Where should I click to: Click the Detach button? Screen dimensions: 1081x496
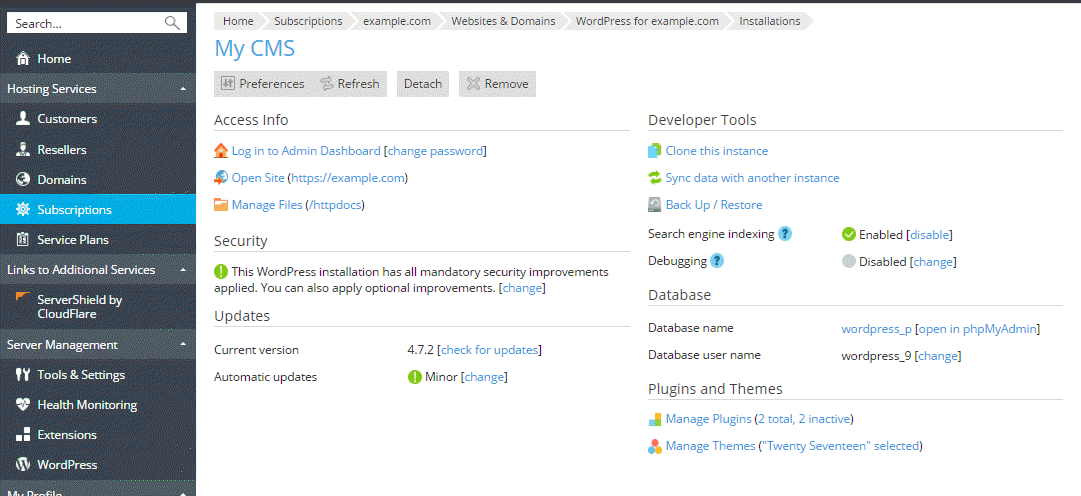pos(422,84)
